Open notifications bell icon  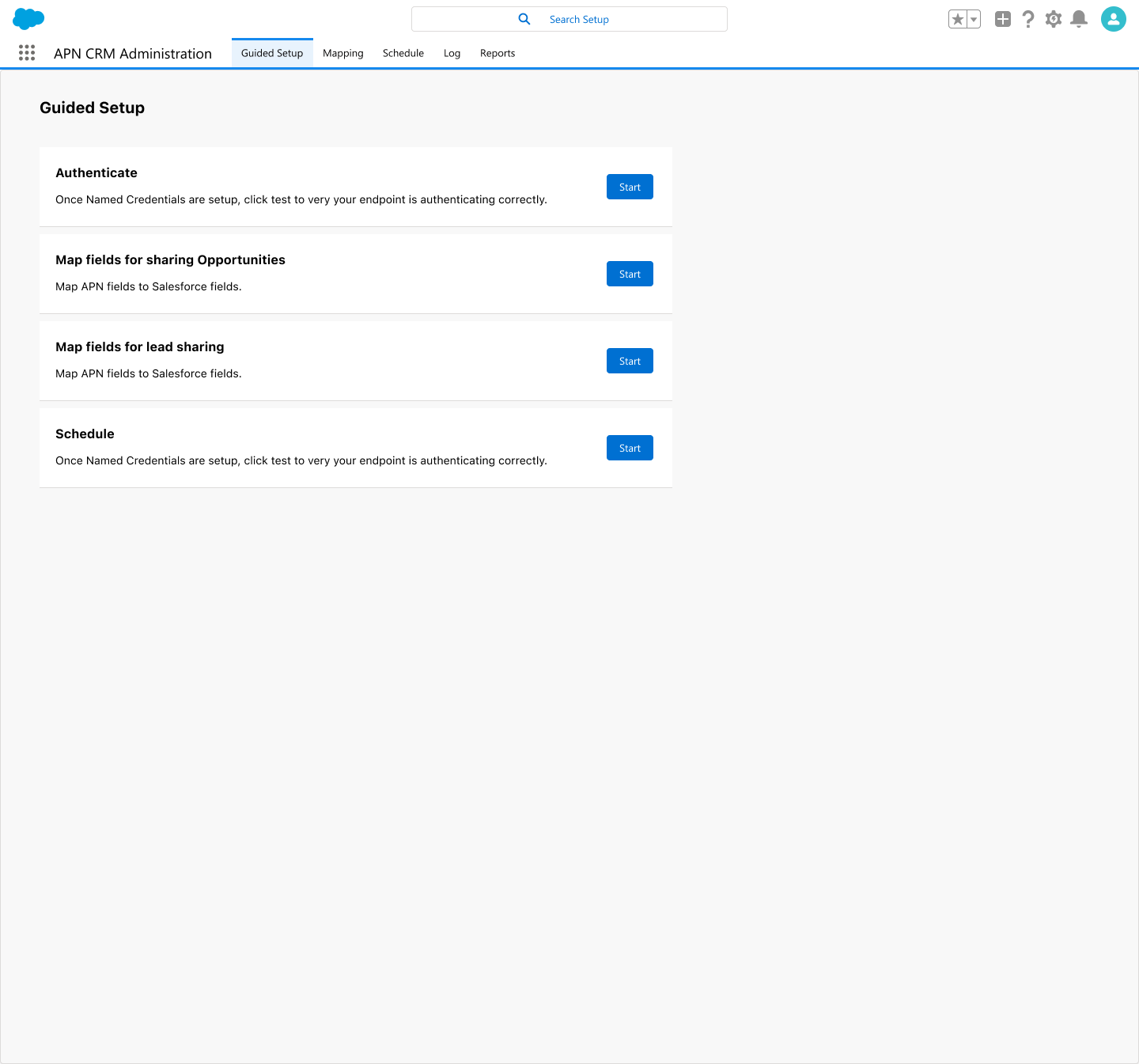click(1079, 19)
